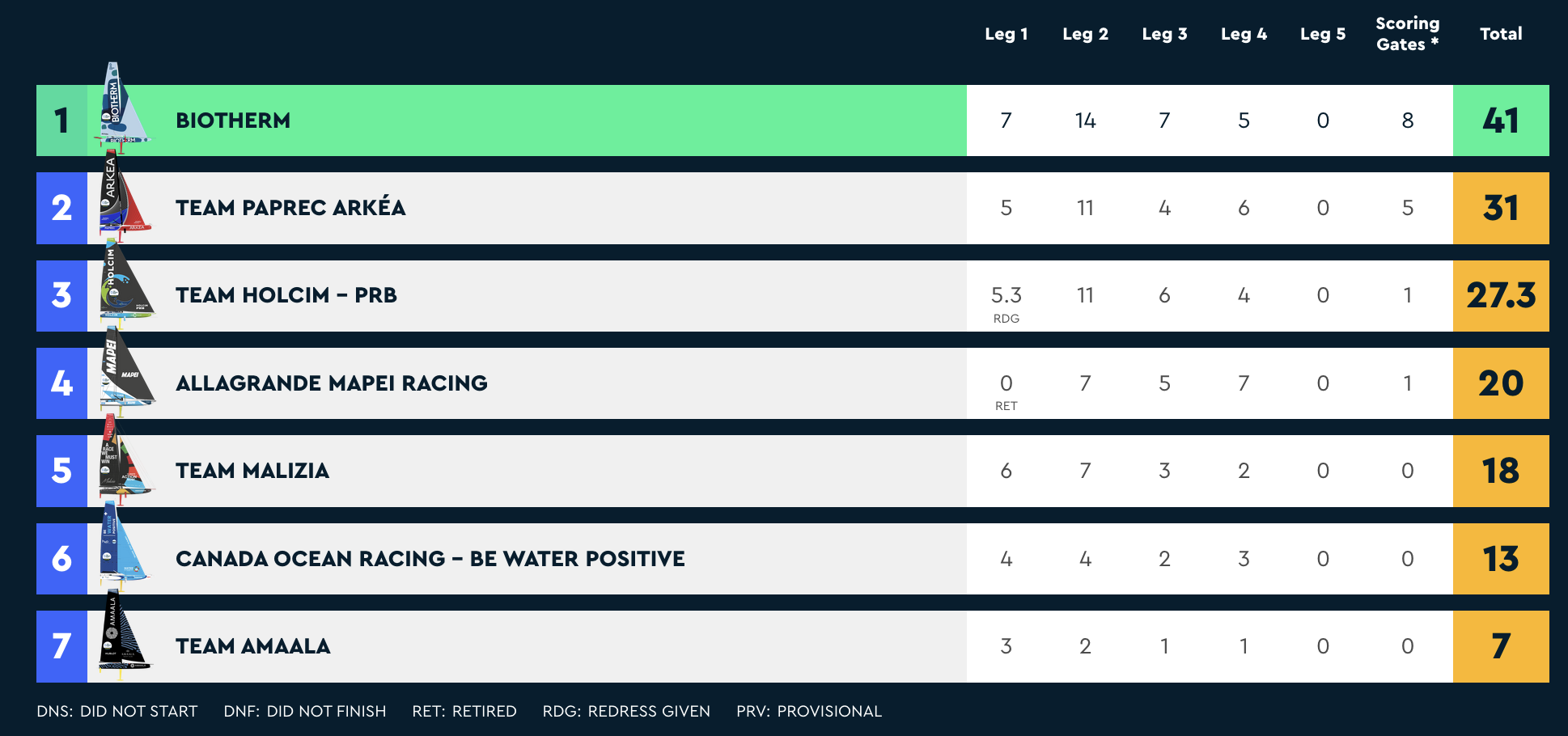Select the Holcim PRB sailboat icon
Screen dimensions: 1568x736
click(x=125, y=281)
